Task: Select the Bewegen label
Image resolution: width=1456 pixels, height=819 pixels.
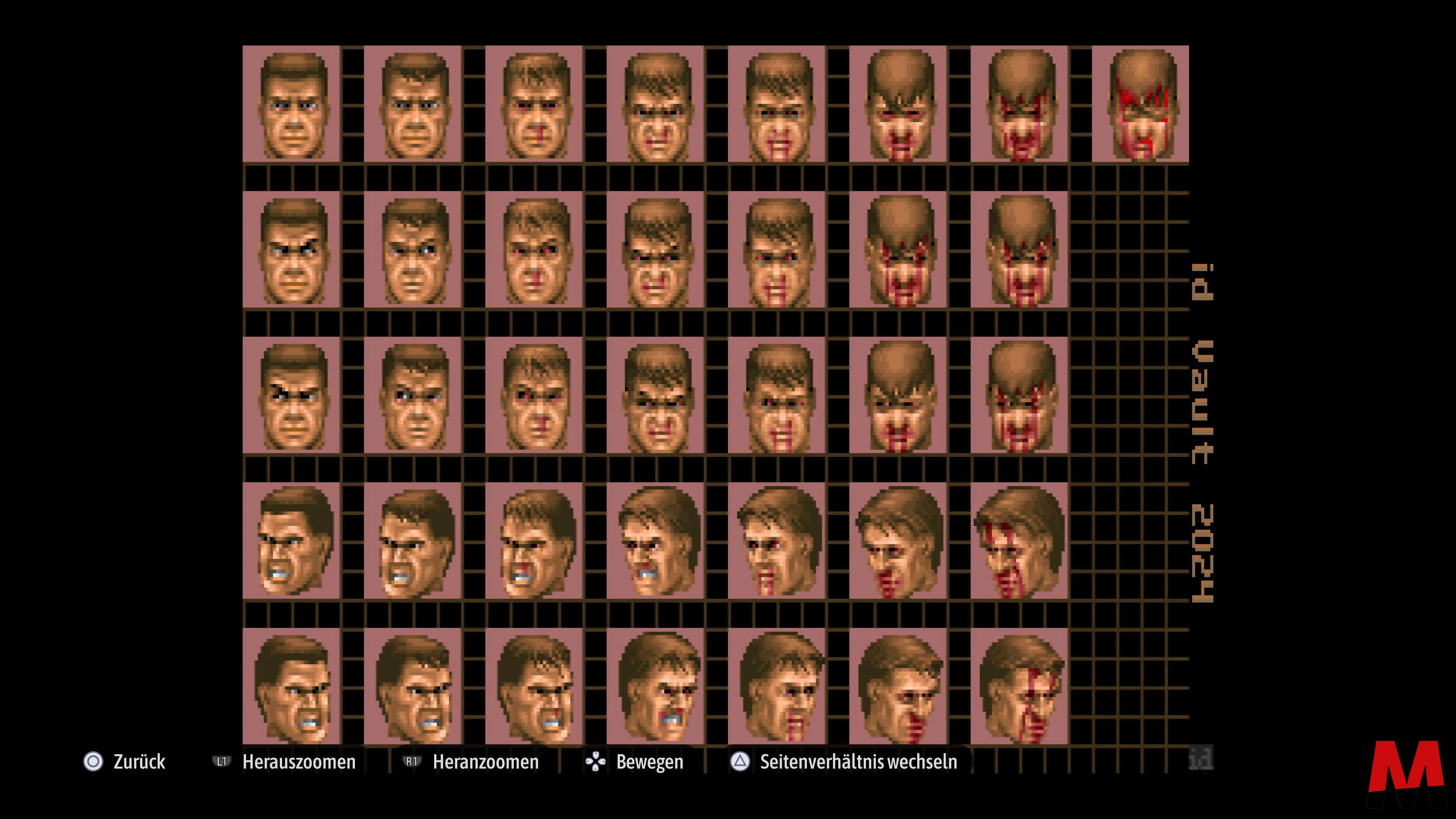Action: pyautogui.click(x=650, y=762)
